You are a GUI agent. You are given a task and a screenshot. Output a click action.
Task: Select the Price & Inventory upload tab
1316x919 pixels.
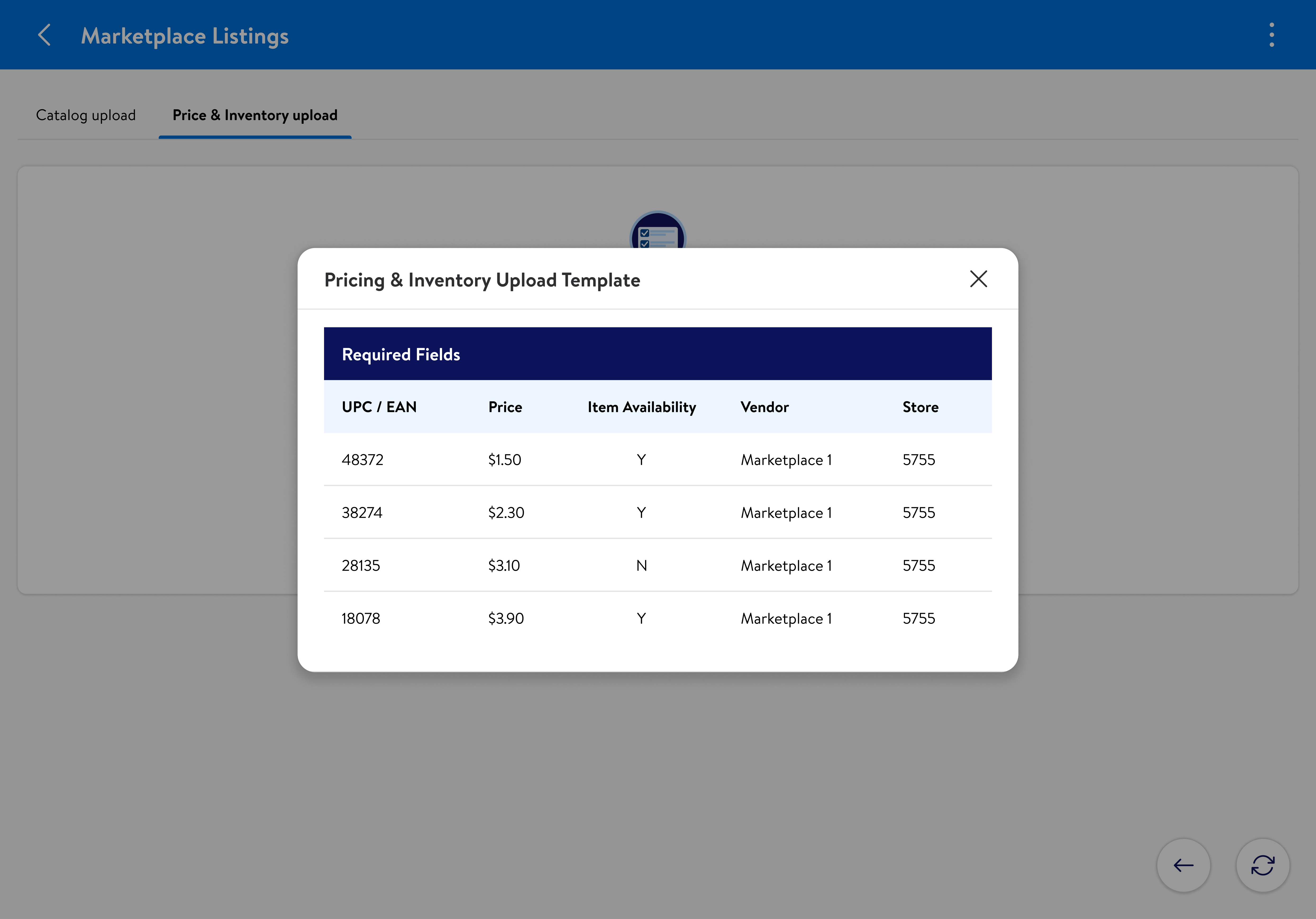point(254,115)
